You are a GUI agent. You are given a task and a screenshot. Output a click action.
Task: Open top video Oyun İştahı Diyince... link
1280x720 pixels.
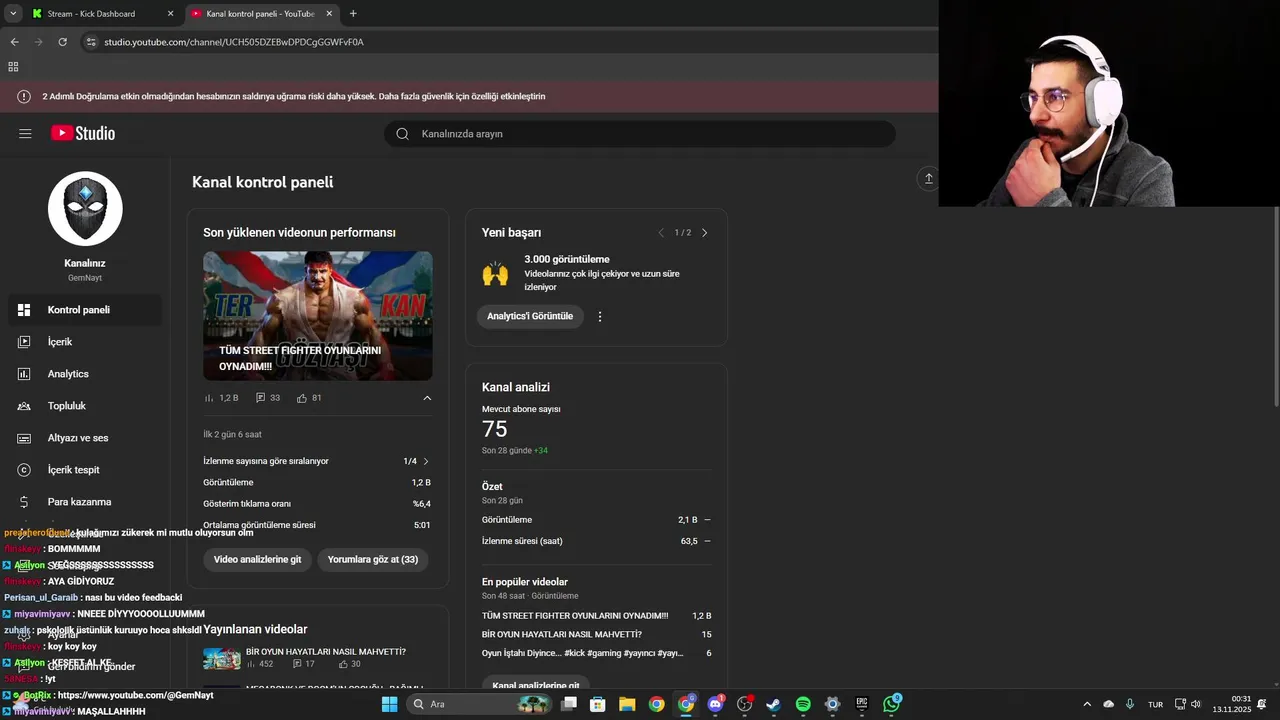[x=583, y=653]
